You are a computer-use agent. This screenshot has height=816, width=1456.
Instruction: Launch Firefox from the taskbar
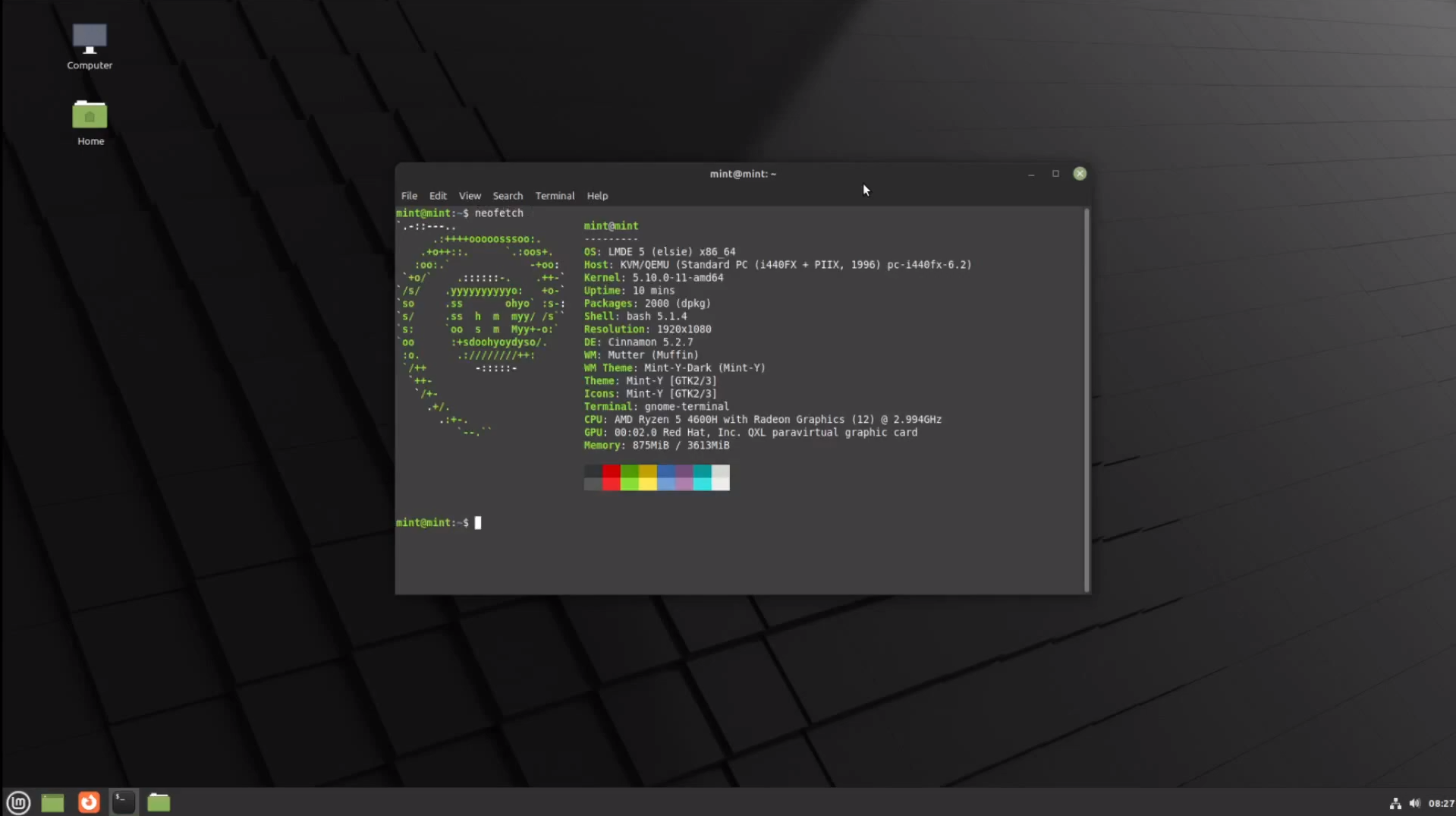pyautogui.click(x=89, y=802)
